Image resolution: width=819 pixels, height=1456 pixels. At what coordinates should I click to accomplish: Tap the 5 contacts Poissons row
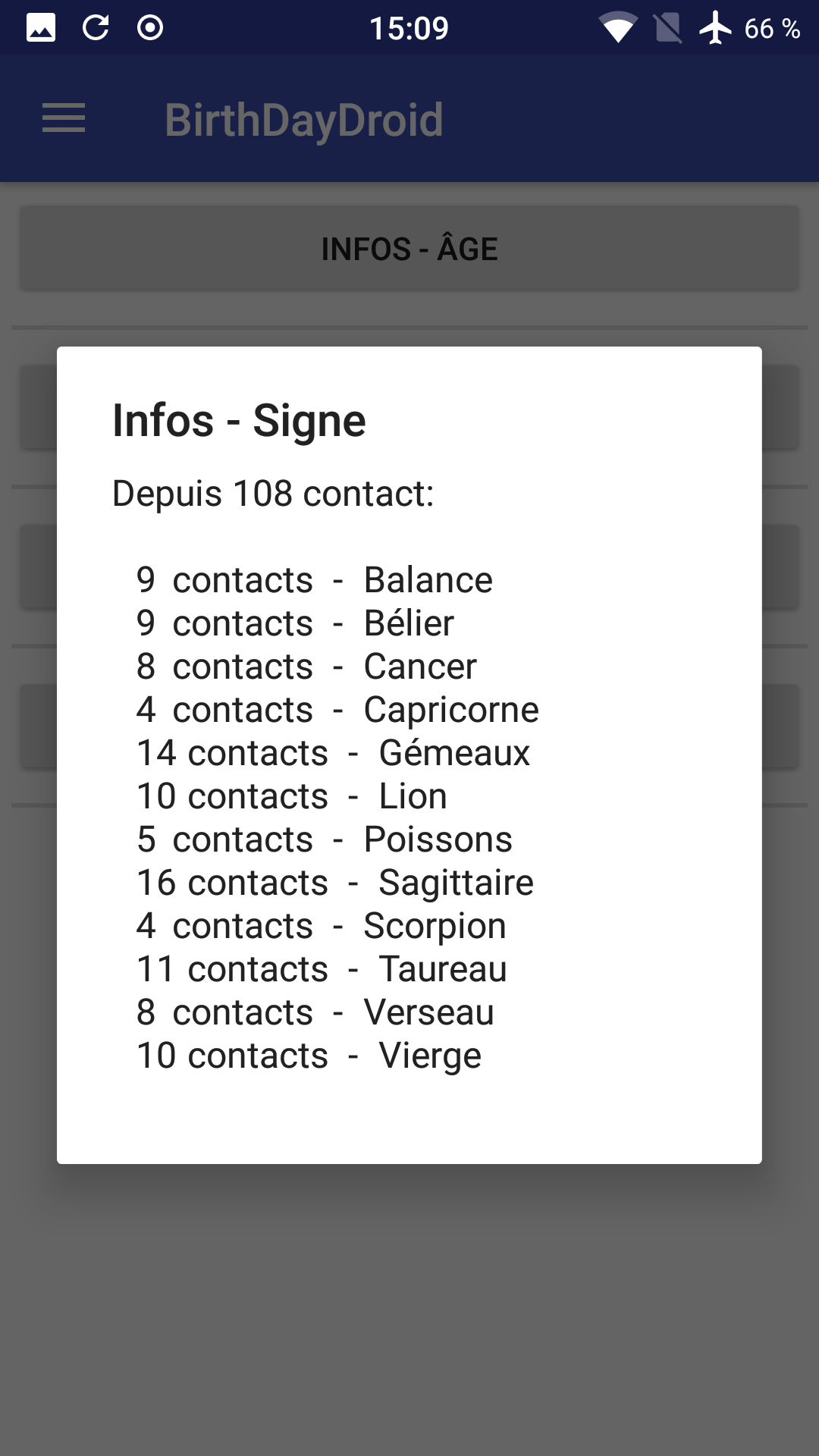click(x=325, y=839)
